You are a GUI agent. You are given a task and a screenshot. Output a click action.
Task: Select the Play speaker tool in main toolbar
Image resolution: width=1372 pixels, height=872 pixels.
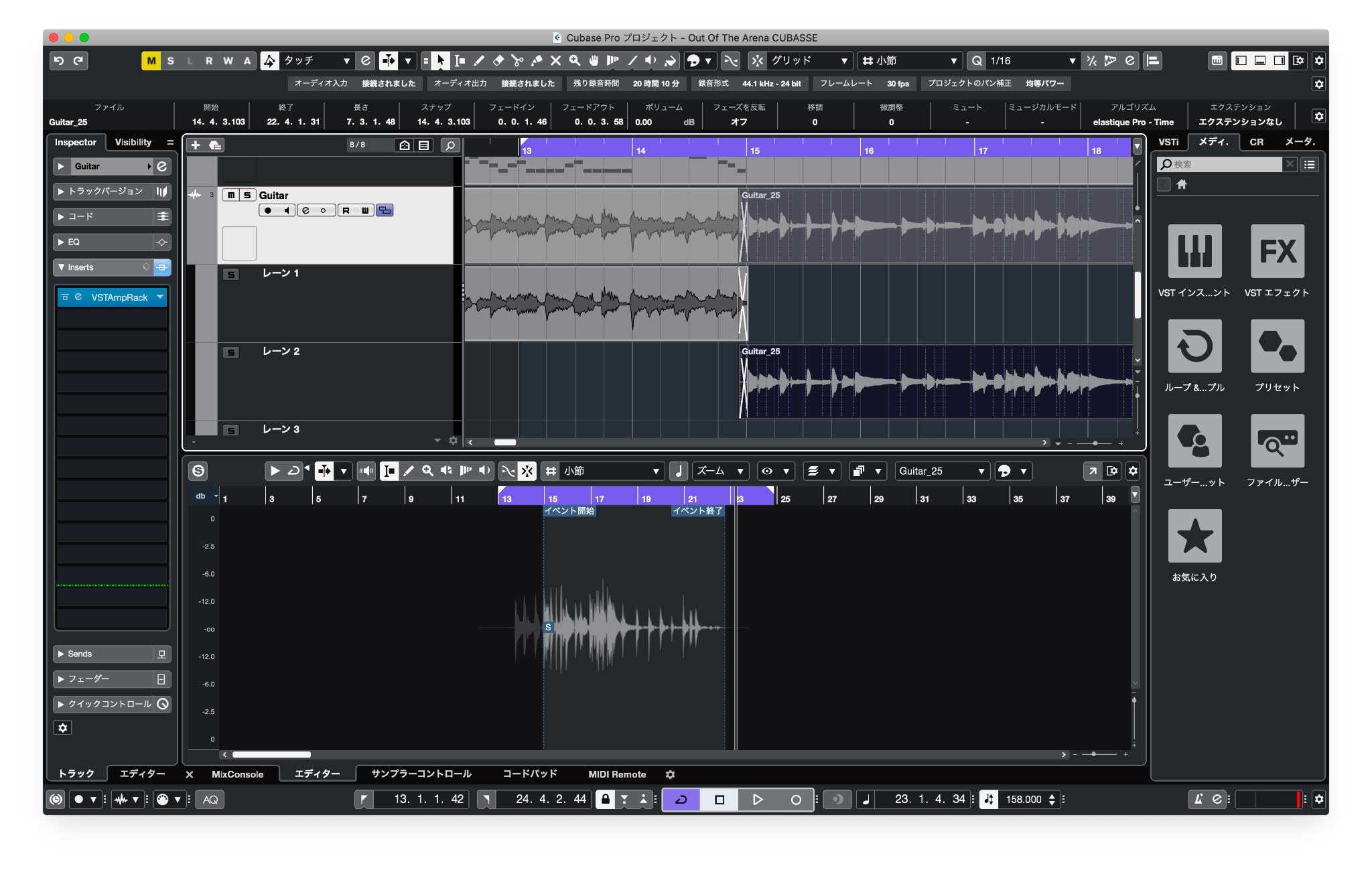pyautogui.click(x=650, y=61)
